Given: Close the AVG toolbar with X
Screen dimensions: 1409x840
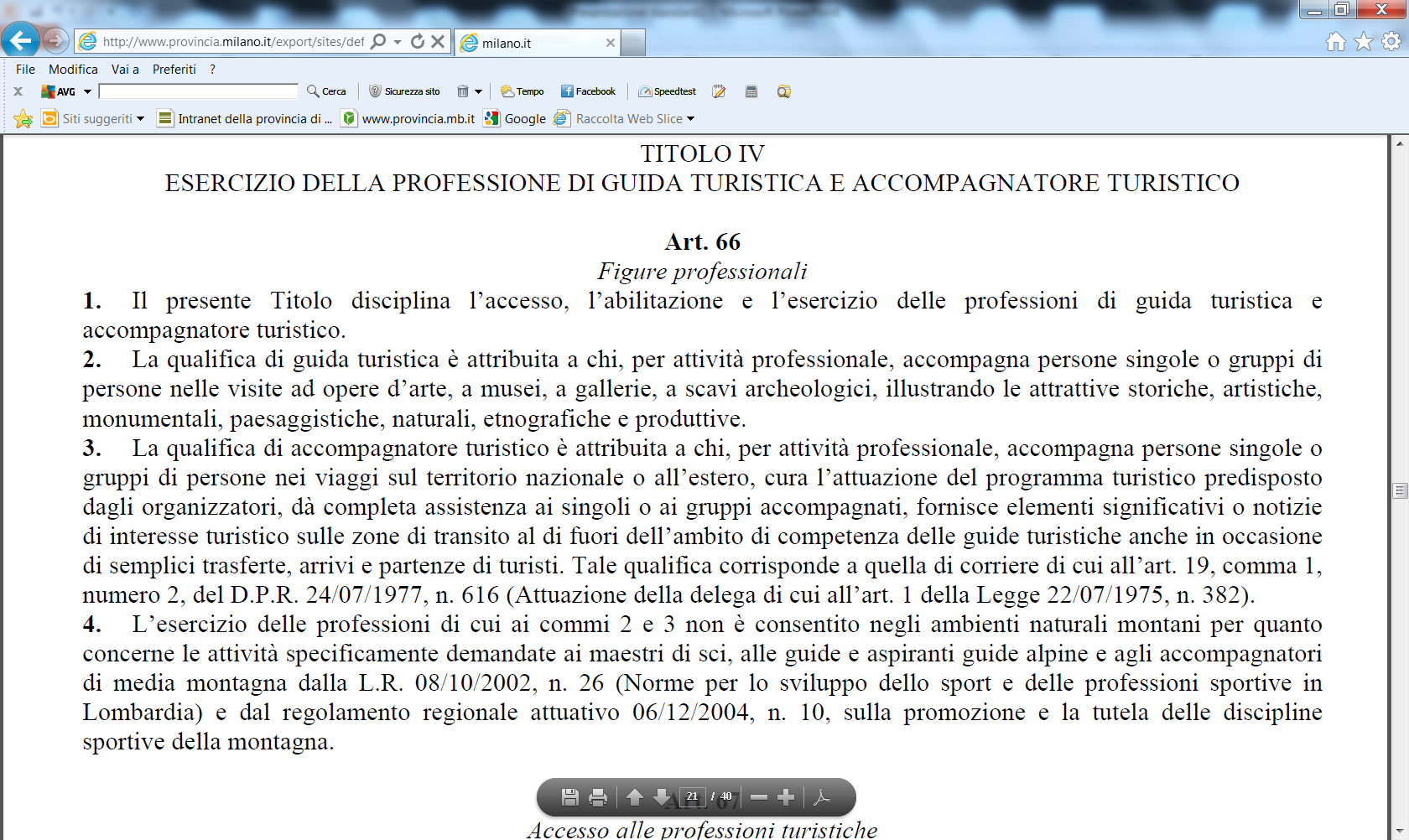Looking at the screenshot, I should pyautogui.click(x=18, y=91).
